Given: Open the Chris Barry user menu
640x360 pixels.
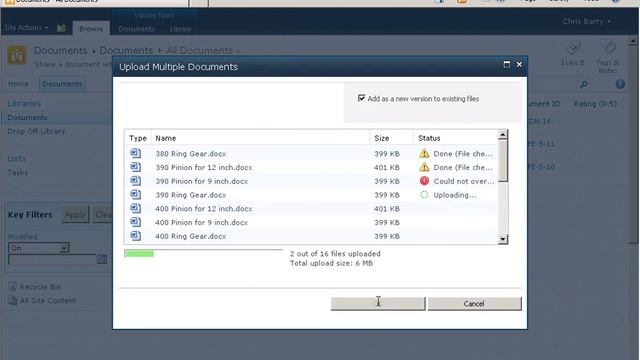Looking at the screenshot, I should pos(587,21).
